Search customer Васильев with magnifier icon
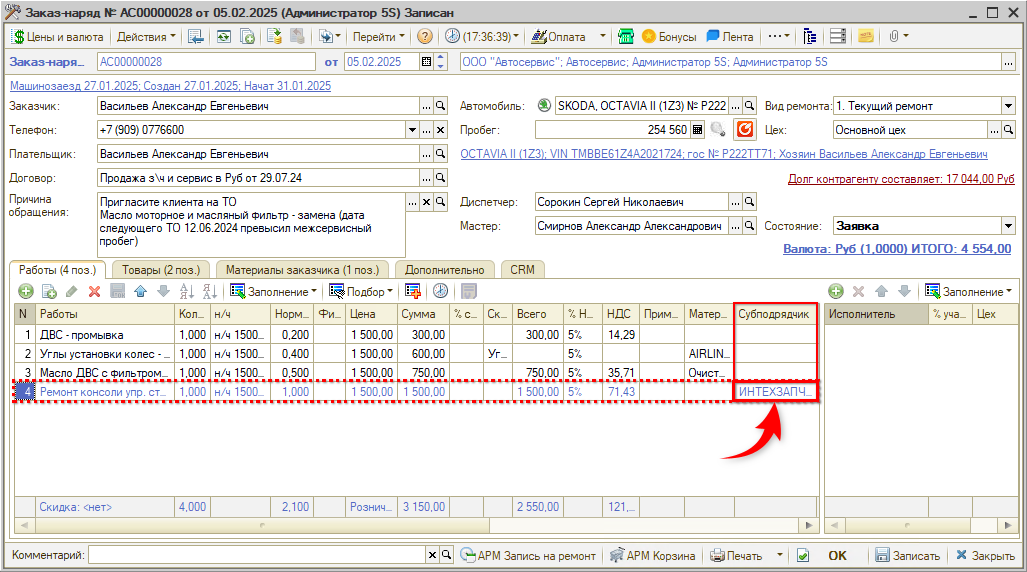This screenshot has width=1027, height=572. (x=439, y=105)
